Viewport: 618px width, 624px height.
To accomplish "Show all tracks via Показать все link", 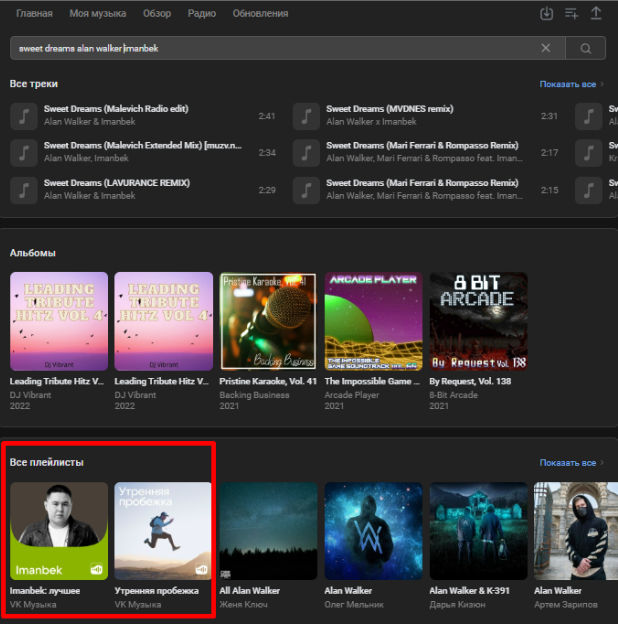I will [571, 85].
